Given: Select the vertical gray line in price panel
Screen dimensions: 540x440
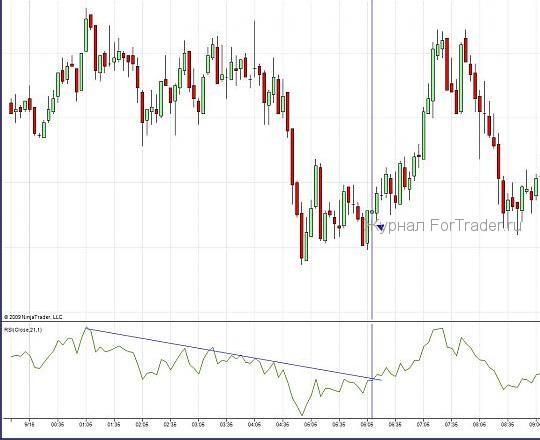Looking at the screenshot, I should (372, 160).
